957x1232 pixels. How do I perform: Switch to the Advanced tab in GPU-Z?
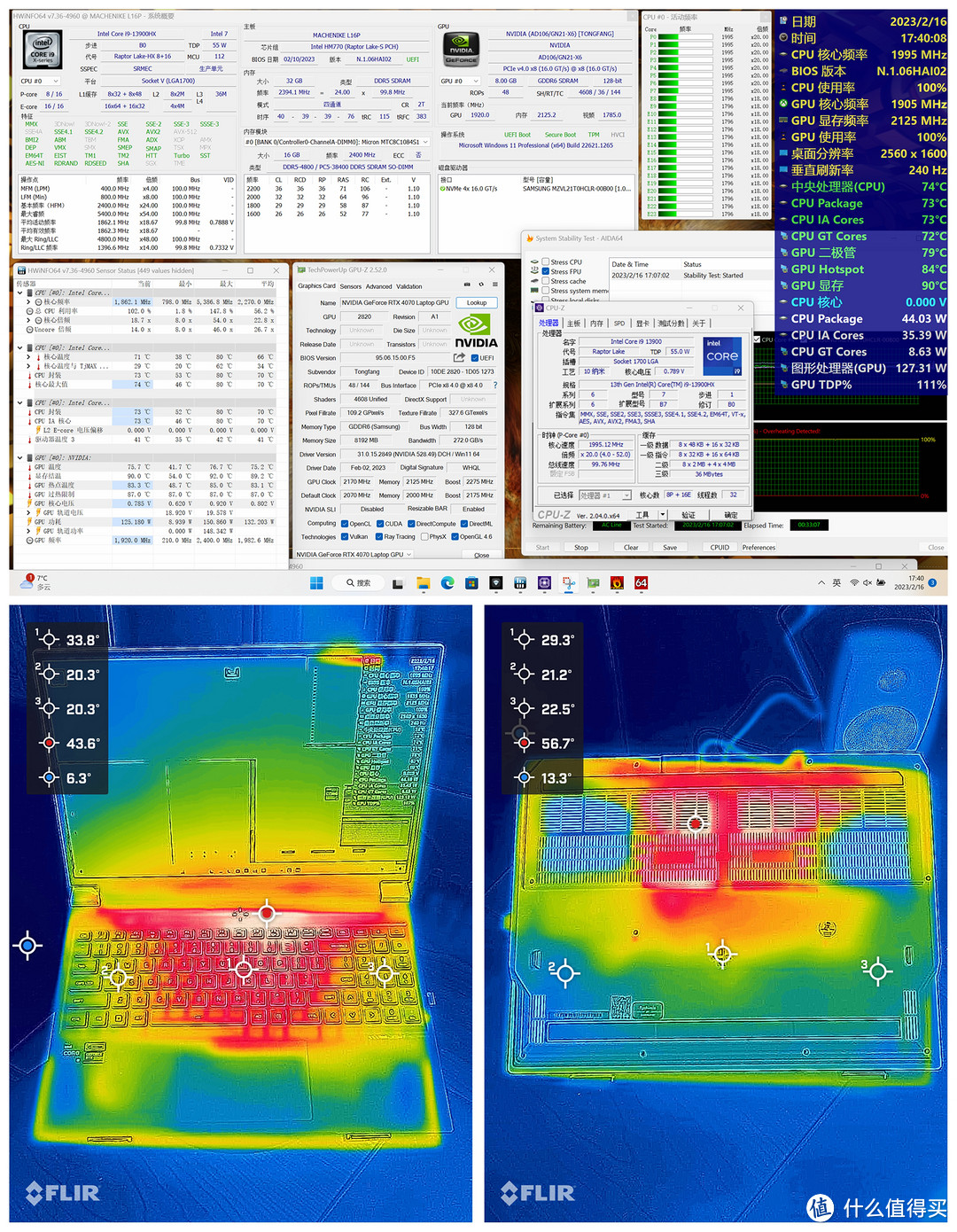tap(378, 286)
